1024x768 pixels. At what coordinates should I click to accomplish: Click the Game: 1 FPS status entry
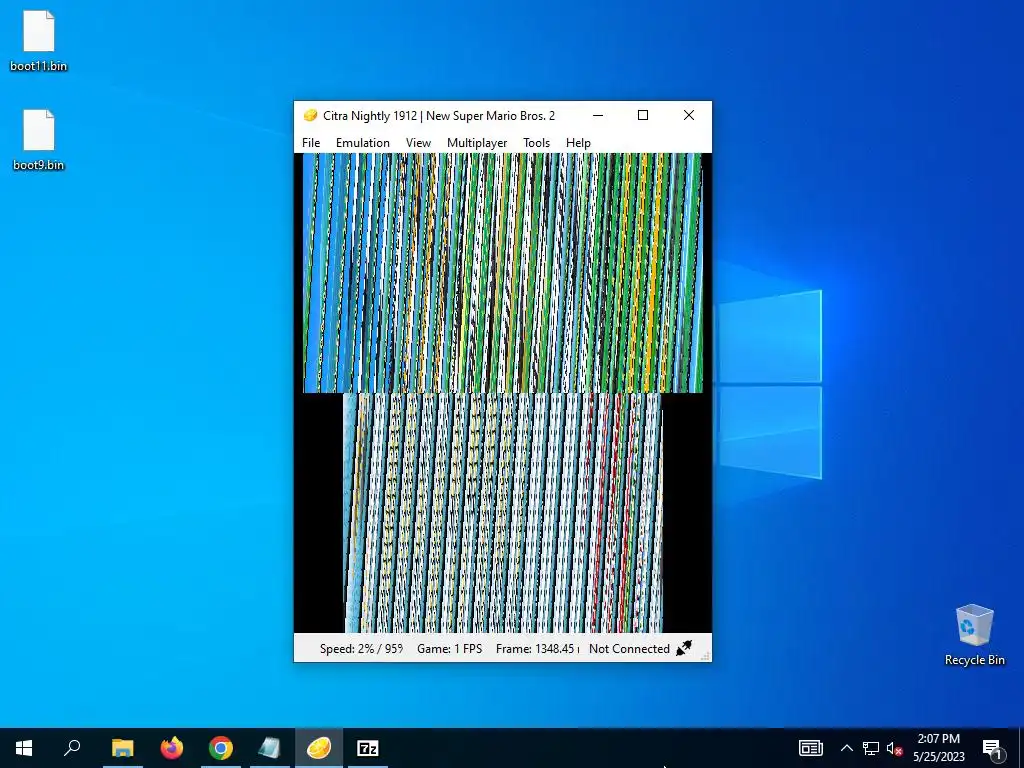point(449,648)
